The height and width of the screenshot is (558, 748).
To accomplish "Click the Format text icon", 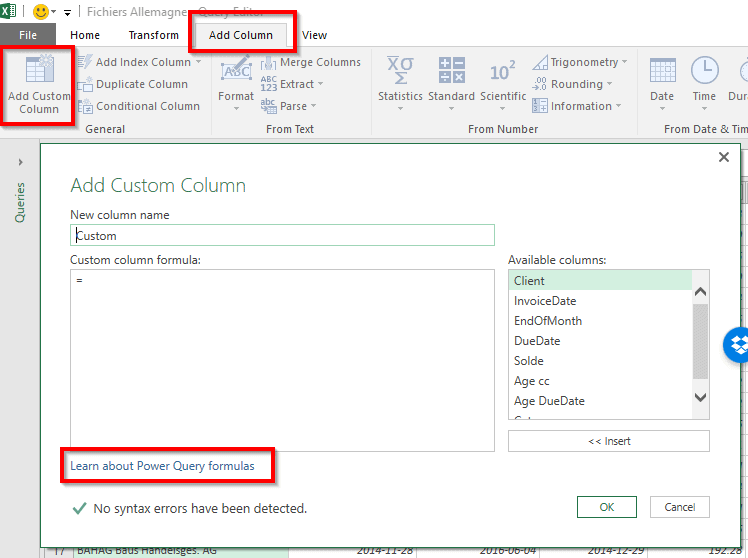I will click(x=236, y=72).
